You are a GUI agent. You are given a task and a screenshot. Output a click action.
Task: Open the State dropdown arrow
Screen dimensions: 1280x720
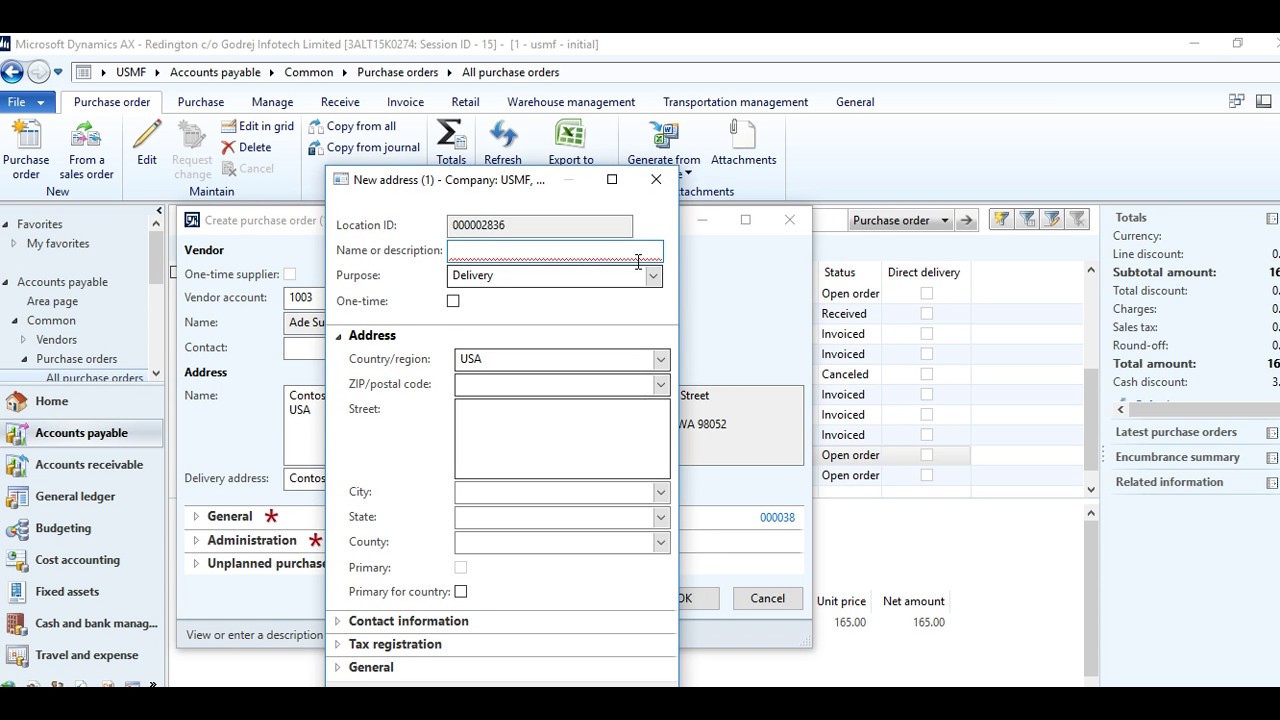[661, 517]
